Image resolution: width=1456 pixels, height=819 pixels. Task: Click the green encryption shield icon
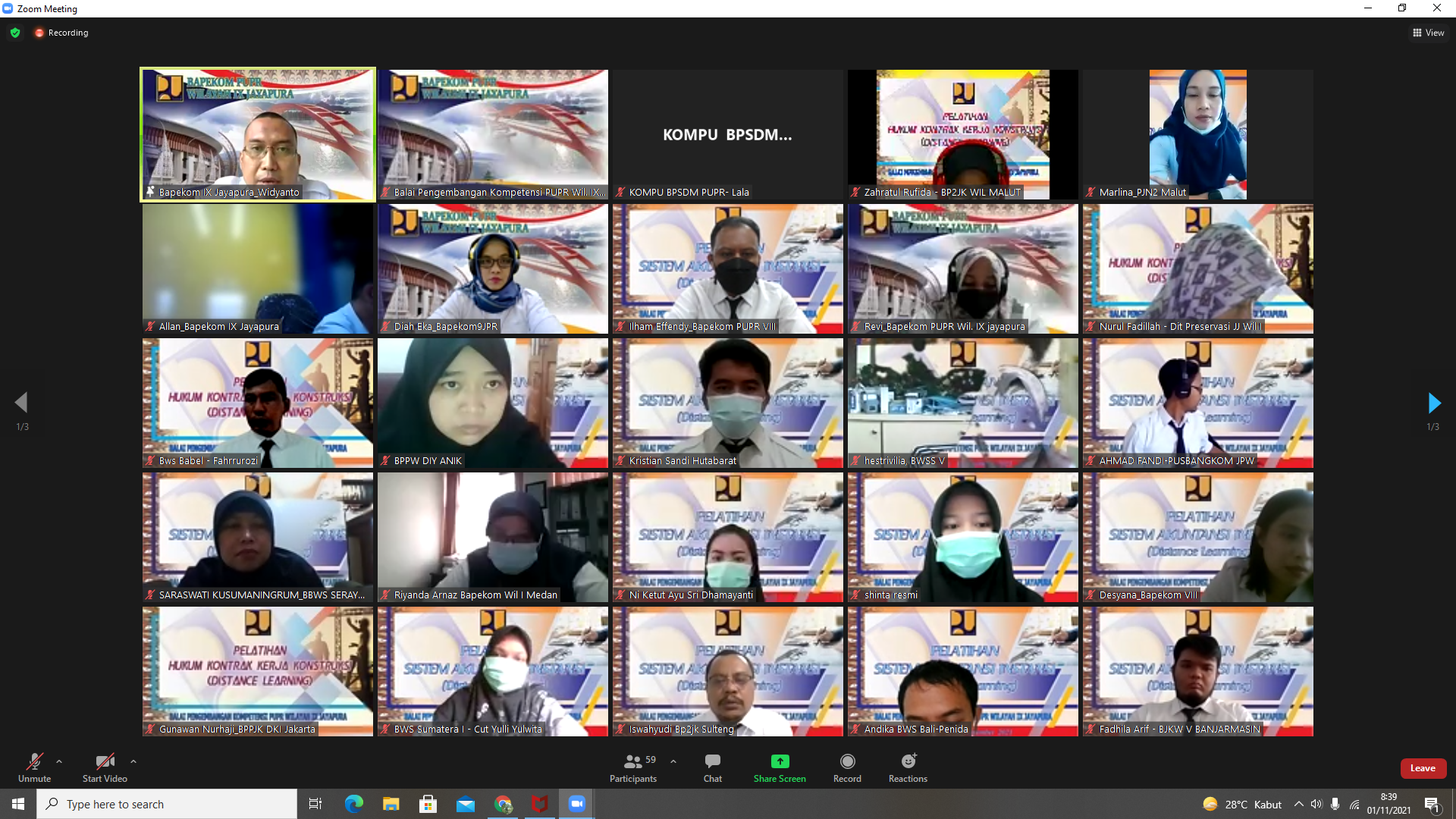(x=15, y=33)
